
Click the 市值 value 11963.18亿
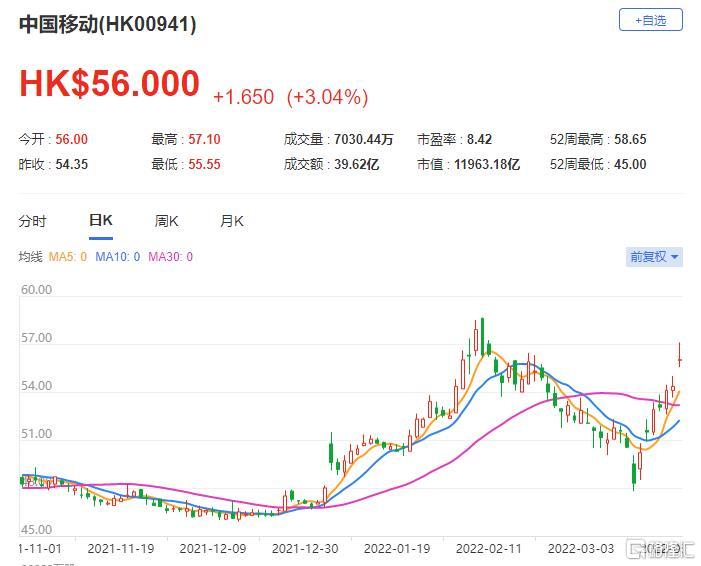[x=487, y=164]
